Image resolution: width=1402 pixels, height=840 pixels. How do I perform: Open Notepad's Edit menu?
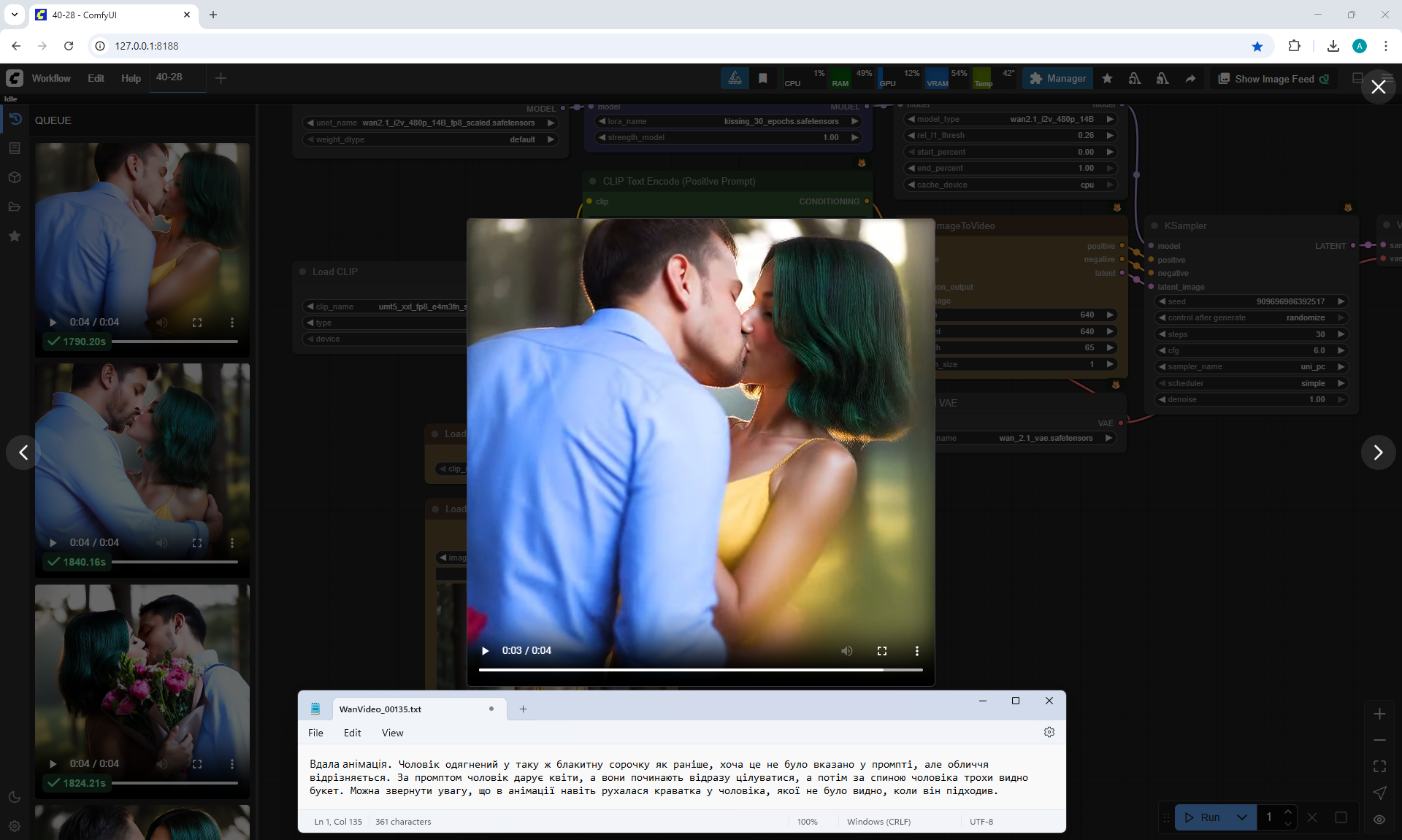[x=352, y=733]
